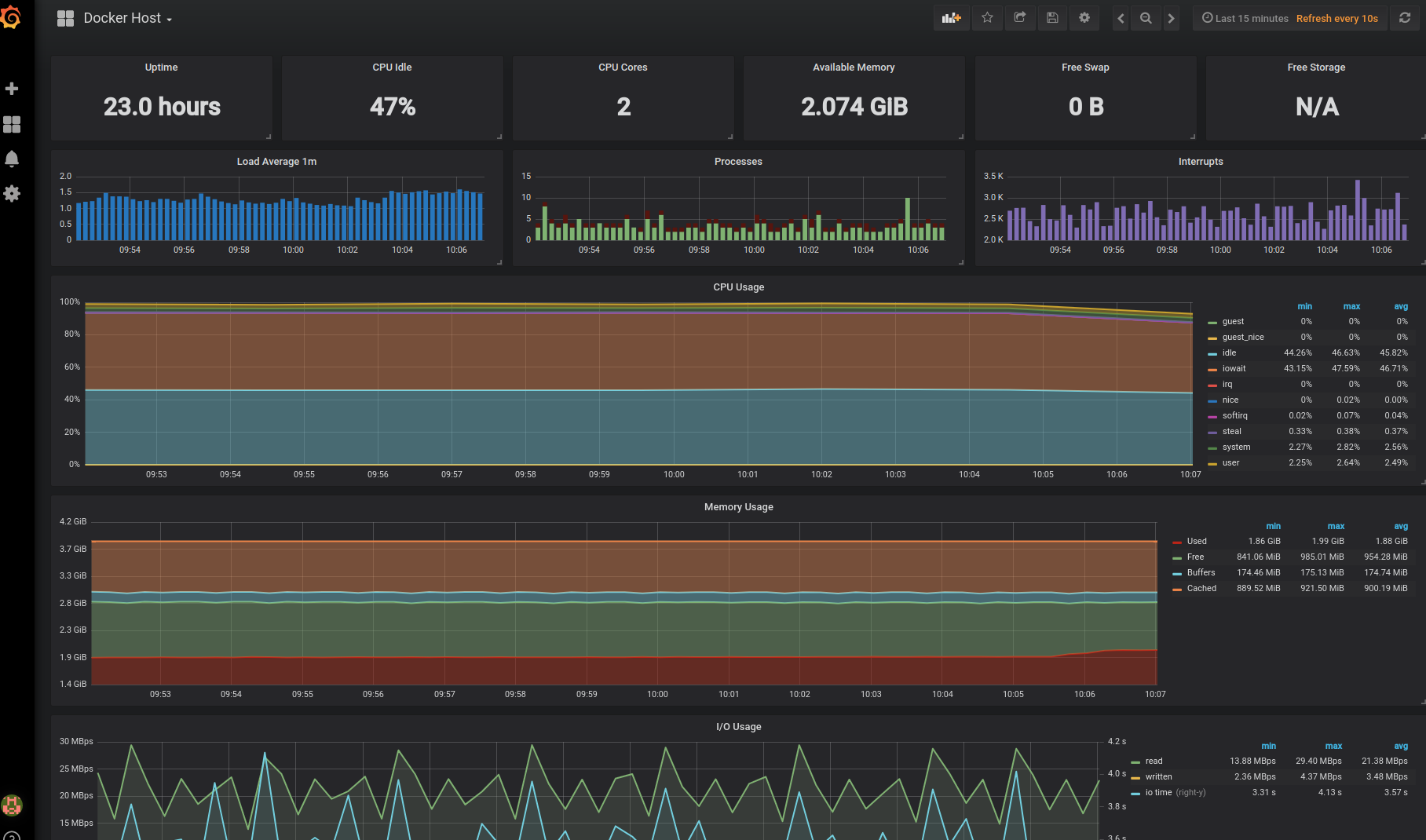The width and height of the screenshot is (1426, 840).
Task: Toggle the written series in I/O legend
Action: pos(1158,777)
